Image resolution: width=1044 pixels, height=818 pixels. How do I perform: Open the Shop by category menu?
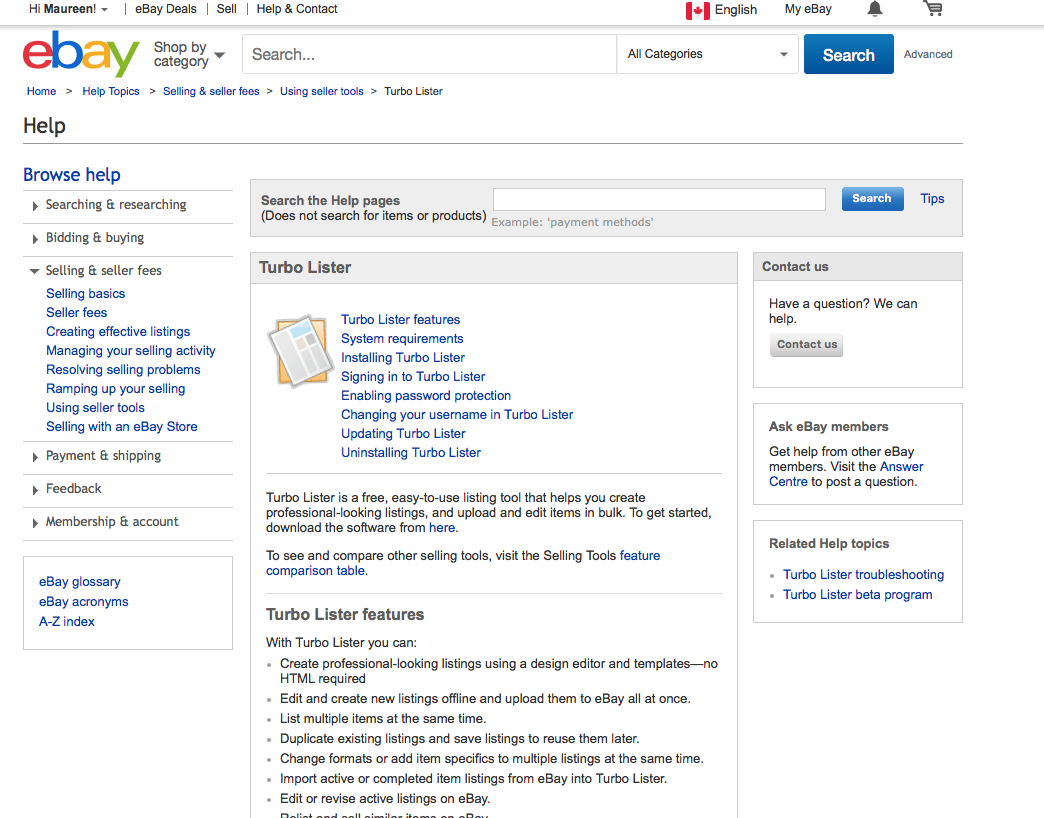coord(188,54)
